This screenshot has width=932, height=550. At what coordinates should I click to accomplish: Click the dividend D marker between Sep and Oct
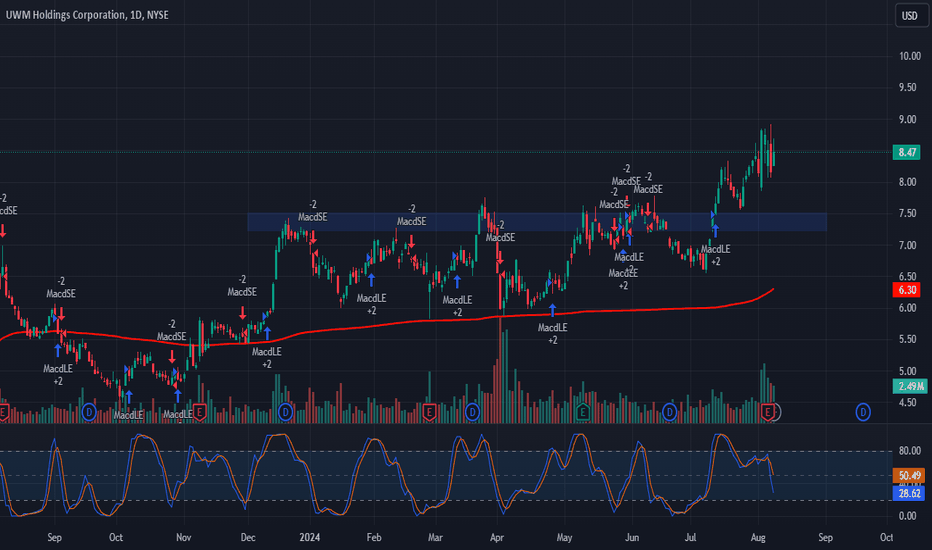pyautogui.click(x=89, y=411)
